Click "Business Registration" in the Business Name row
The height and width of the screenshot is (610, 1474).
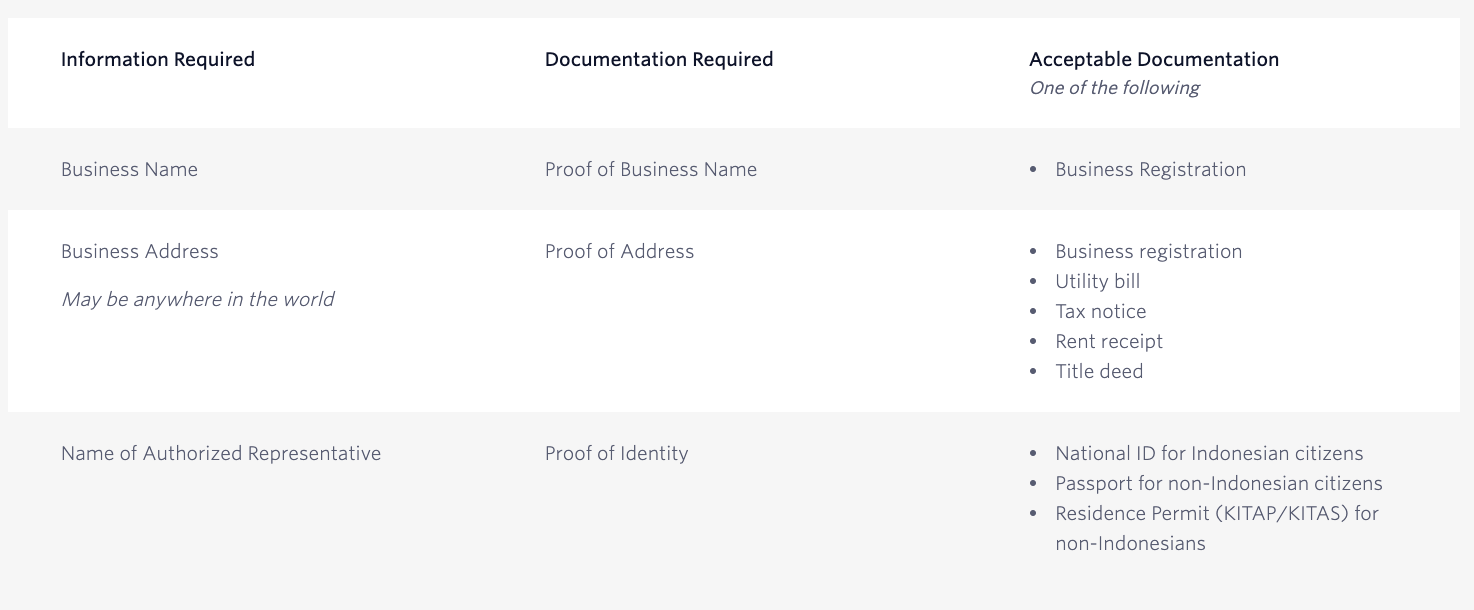coord(1150,170)
